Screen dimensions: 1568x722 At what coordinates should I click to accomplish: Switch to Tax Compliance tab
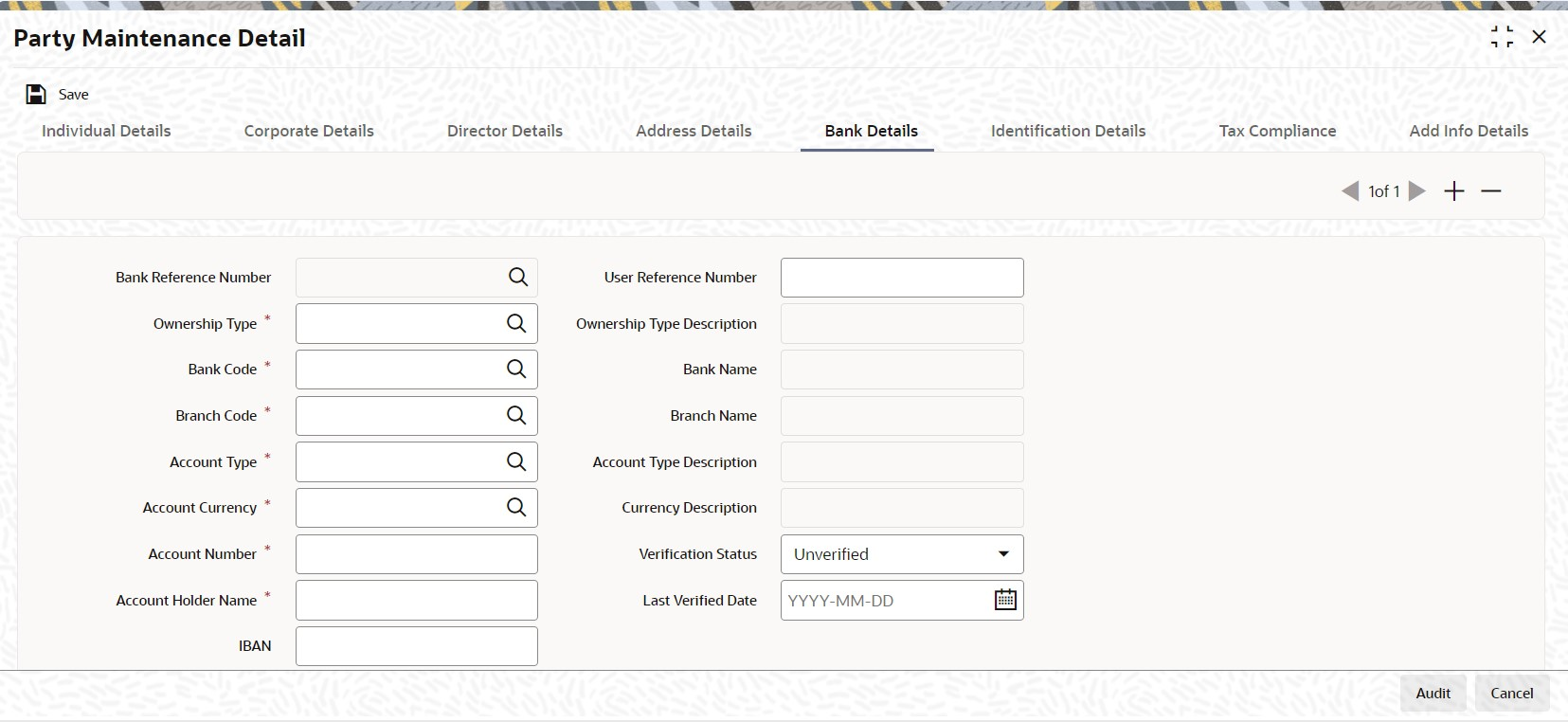1277,131
